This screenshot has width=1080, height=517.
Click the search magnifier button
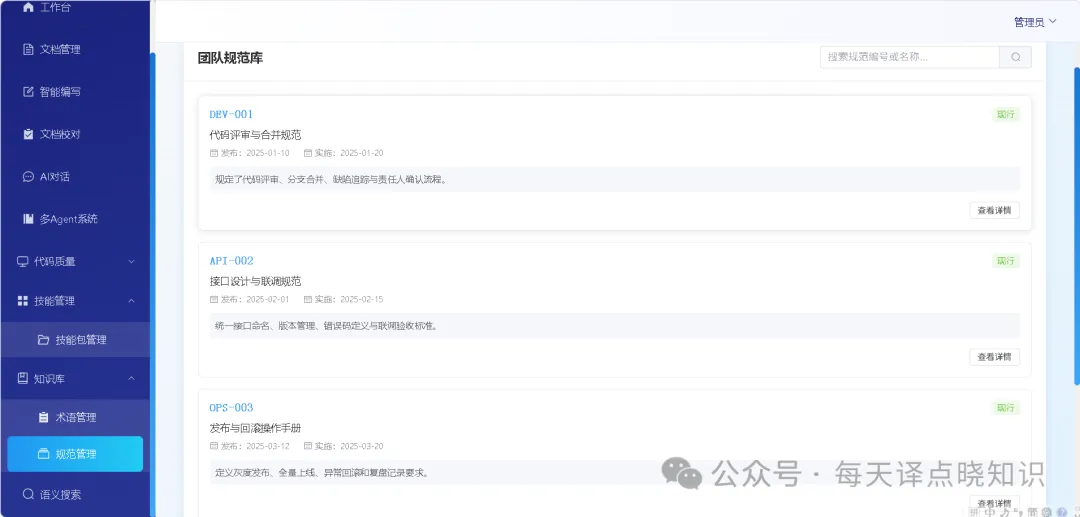click(1015, 57)
